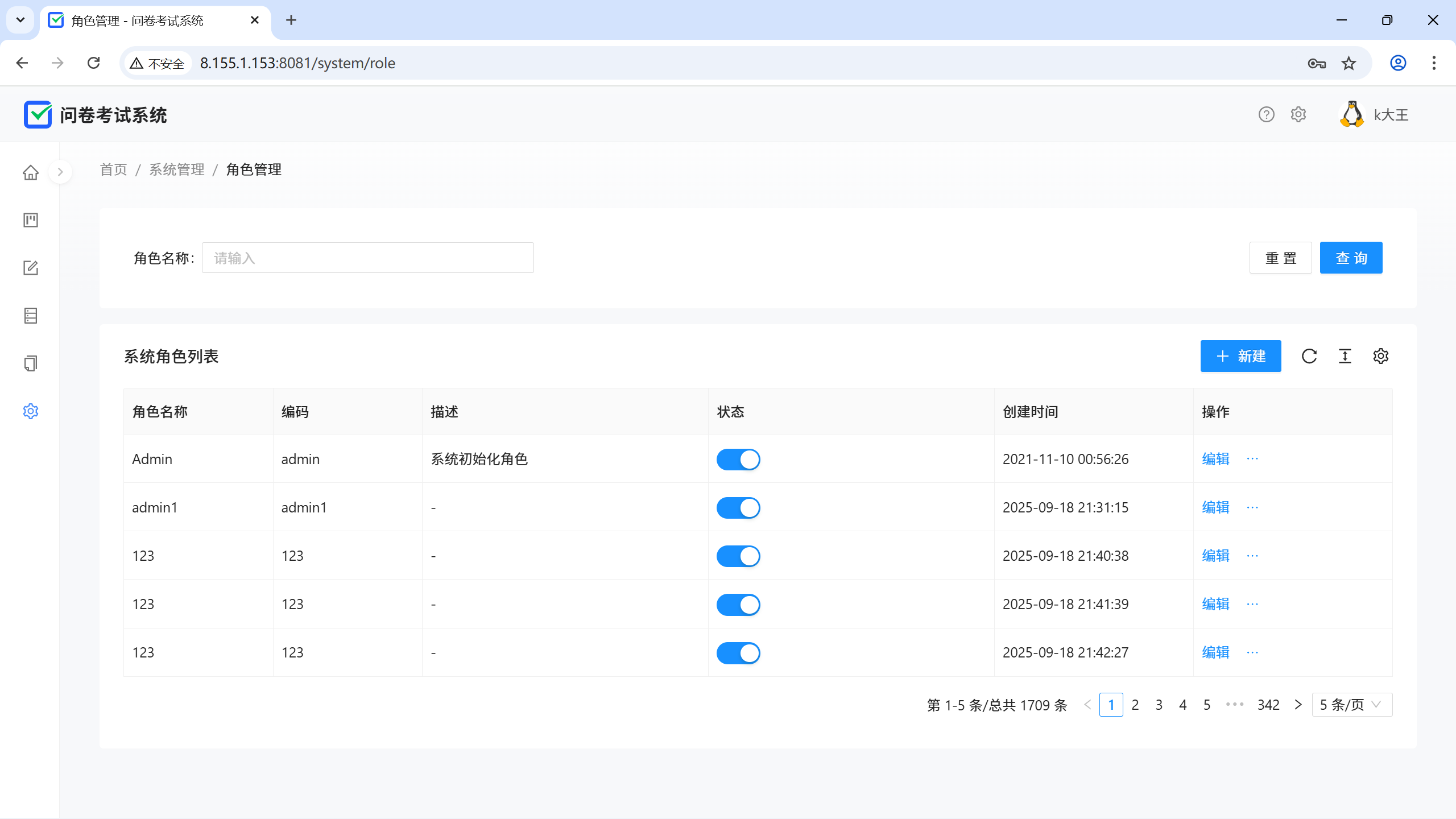The height and width of the screenshot is (819, 1456).
Task: Open the more actions menu for the Admin row
Action: click(1252, 458)
